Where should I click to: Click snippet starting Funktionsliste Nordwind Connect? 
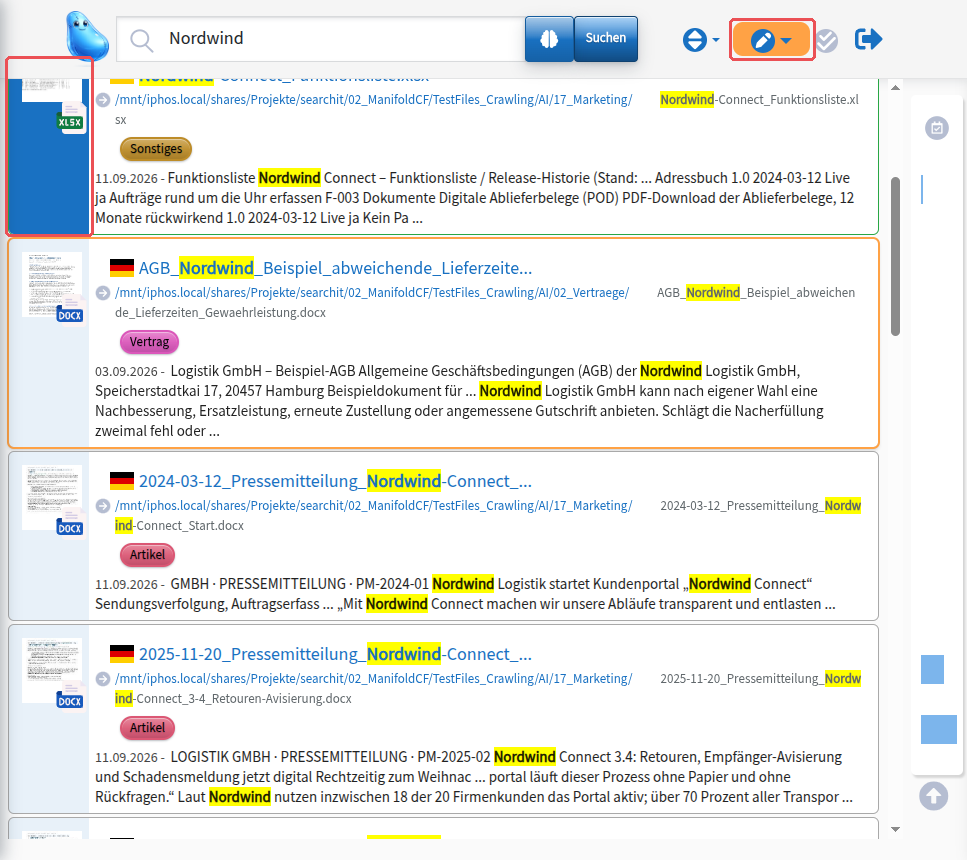(474, 197)
